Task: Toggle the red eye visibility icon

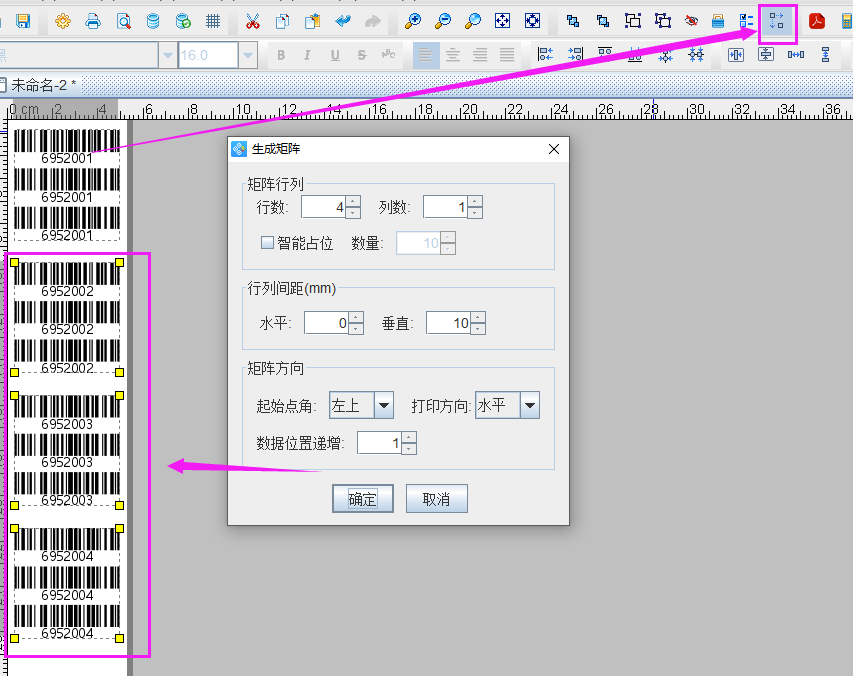Action: coord(691,21)
